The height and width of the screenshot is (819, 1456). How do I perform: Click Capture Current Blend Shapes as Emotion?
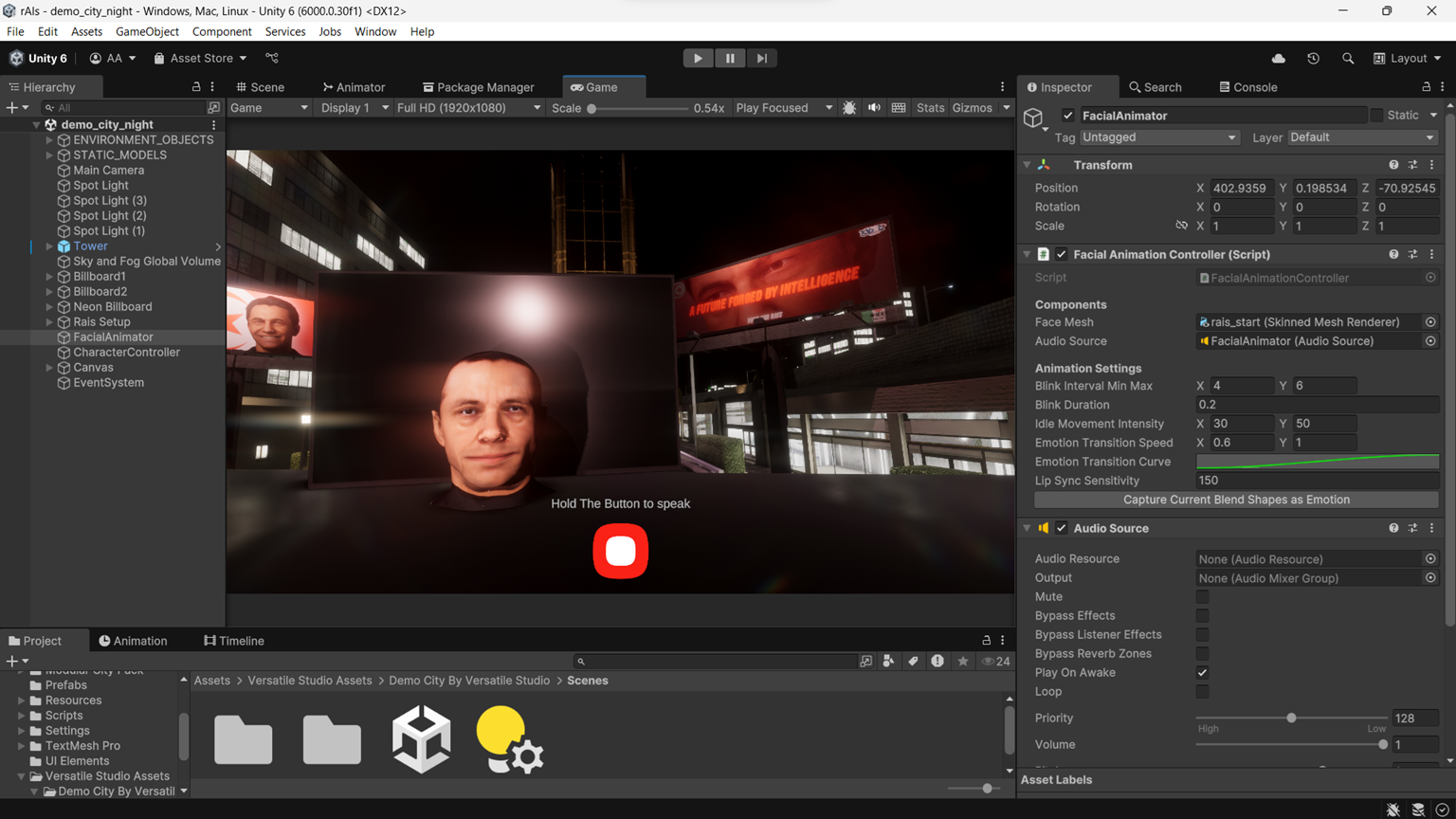point(1236,500)
